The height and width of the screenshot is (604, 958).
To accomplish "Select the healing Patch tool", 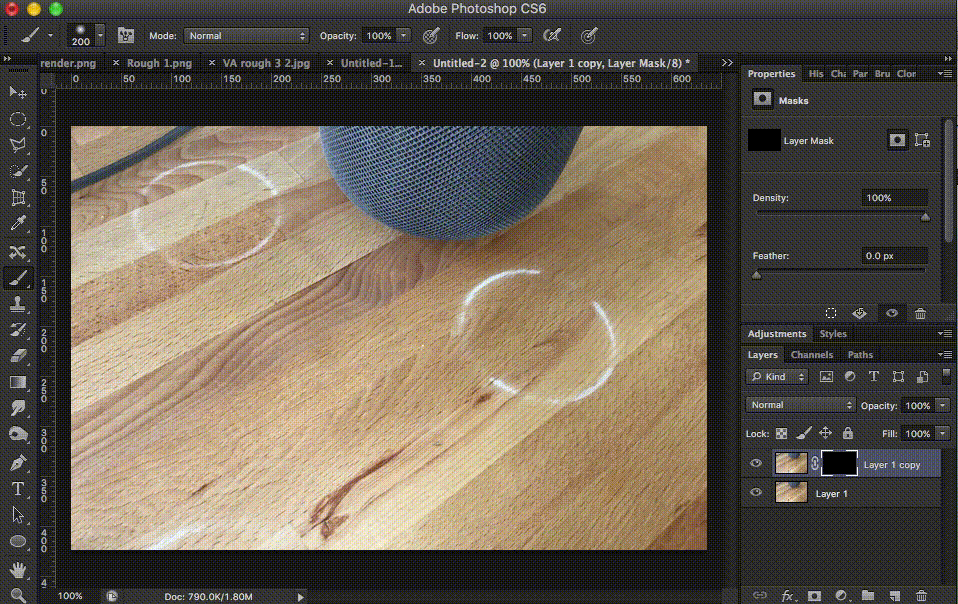I will [x=18, y=252].
